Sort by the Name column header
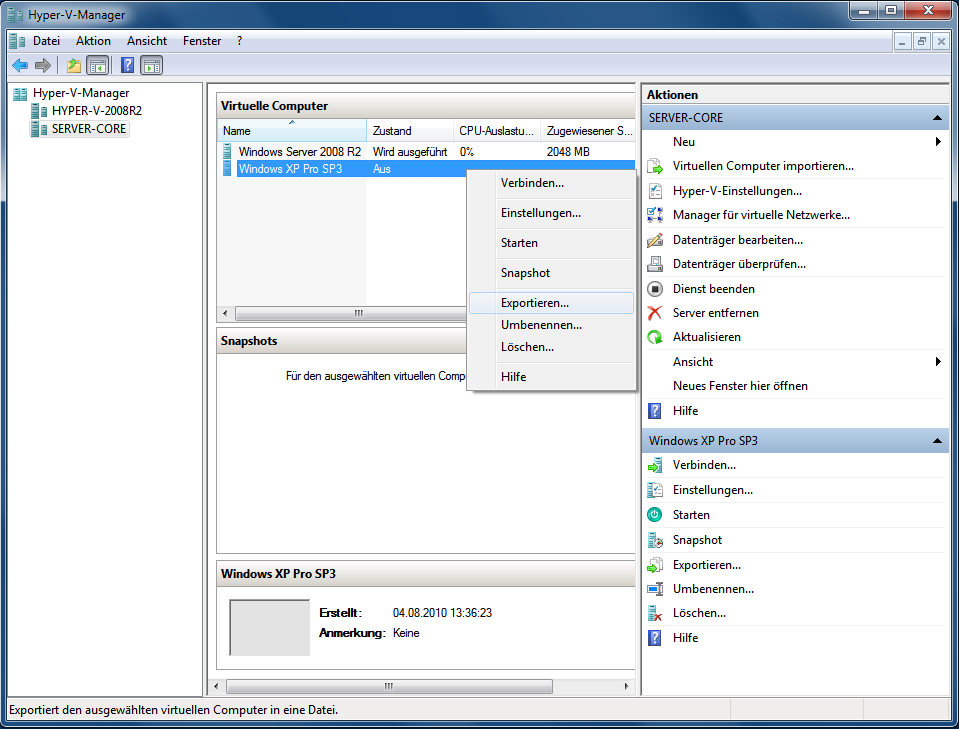 click(x=292, y=130)
